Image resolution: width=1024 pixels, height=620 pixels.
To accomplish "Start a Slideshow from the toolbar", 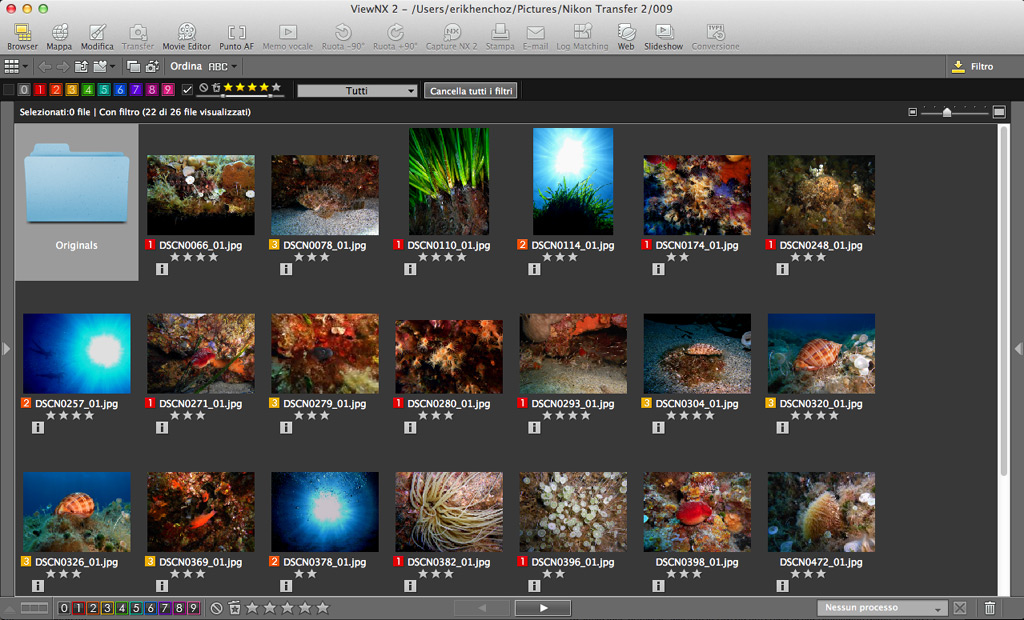I will (663, 37).
